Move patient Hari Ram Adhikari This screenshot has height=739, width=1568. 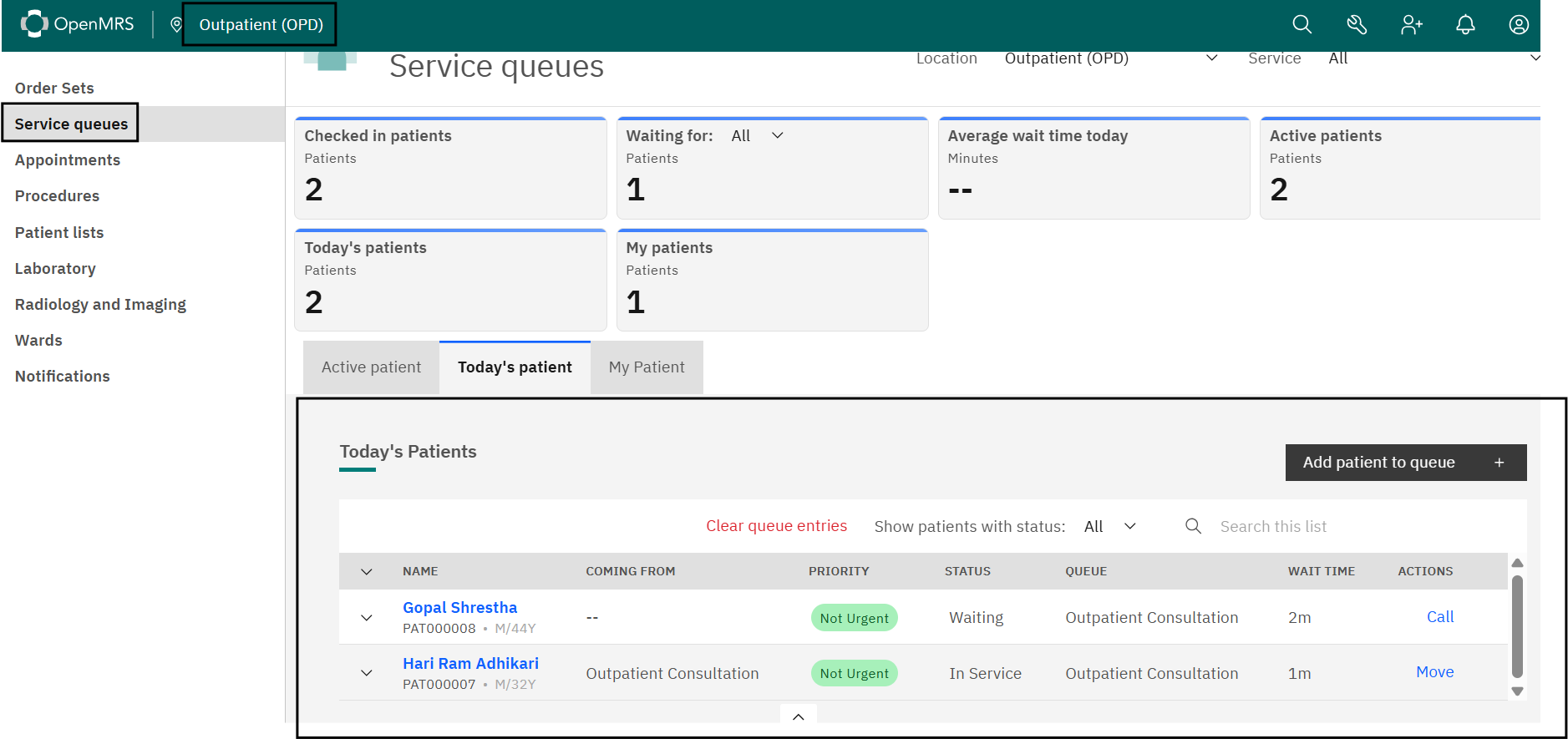[1435, 671]
